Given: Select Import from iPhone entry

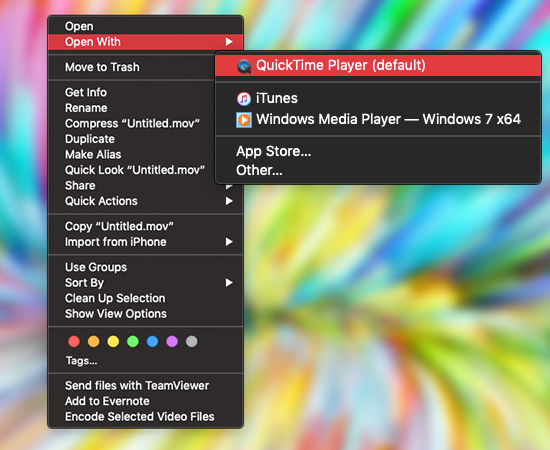Looking at the screenshot, I should [x=146, y=242].
